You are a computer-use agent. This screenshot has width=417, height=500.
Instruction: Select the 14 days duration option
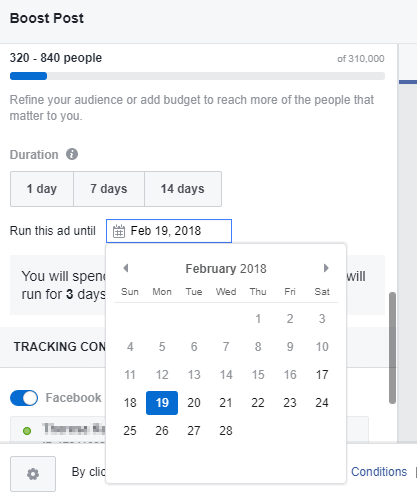click(183, 189)
